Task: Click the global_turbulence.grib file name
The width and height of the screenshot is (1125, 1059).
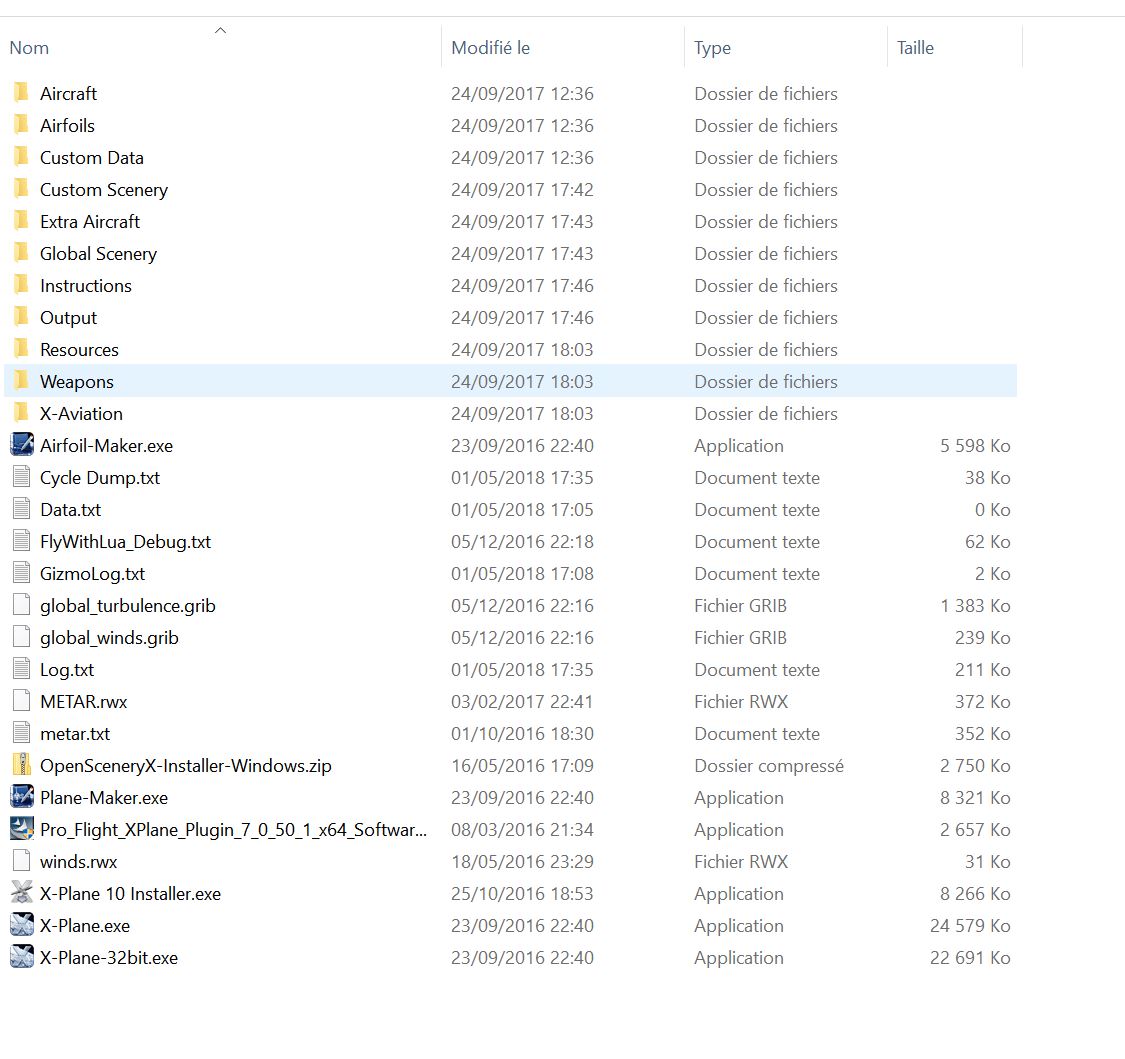Action: tap(128, 606)
